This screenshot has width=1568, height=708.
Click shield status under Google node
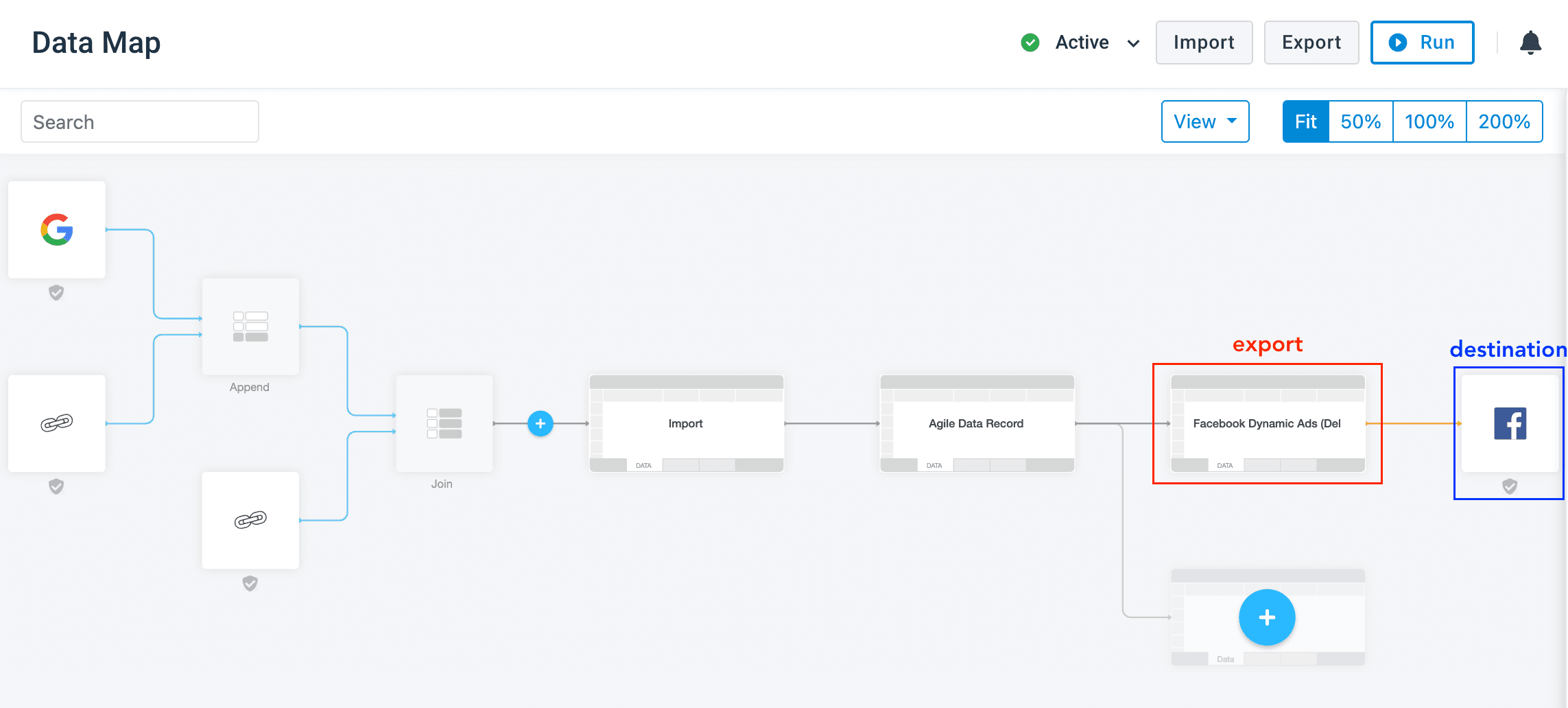click(x=56, y=293)
